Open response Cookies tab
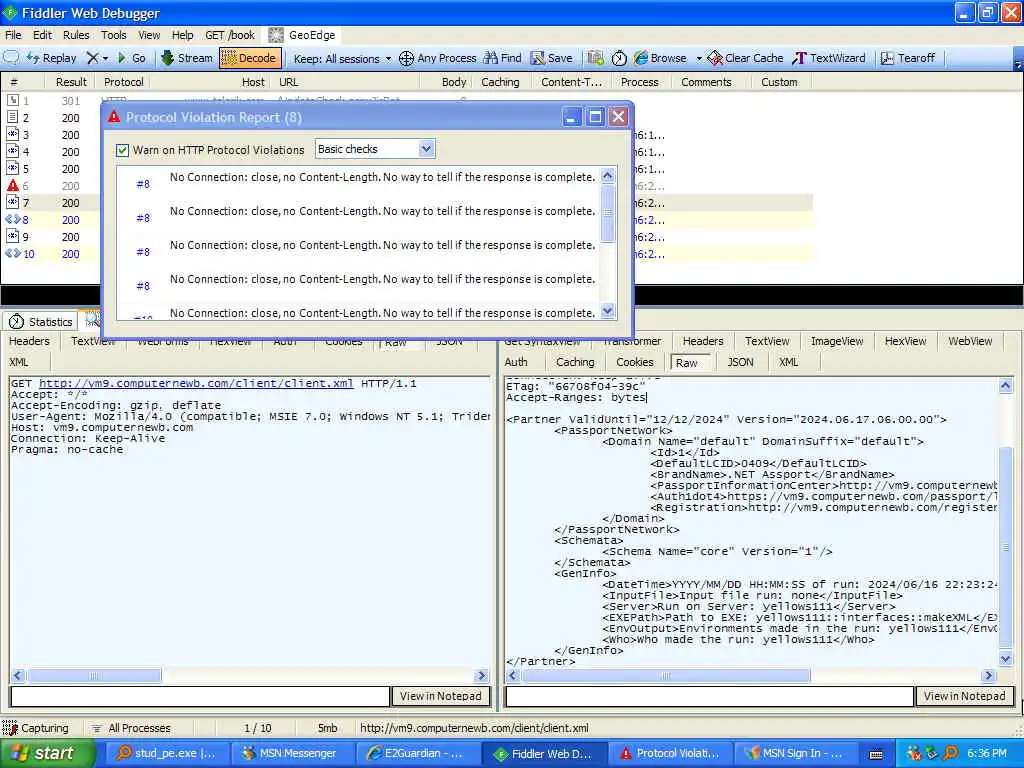 634,362
